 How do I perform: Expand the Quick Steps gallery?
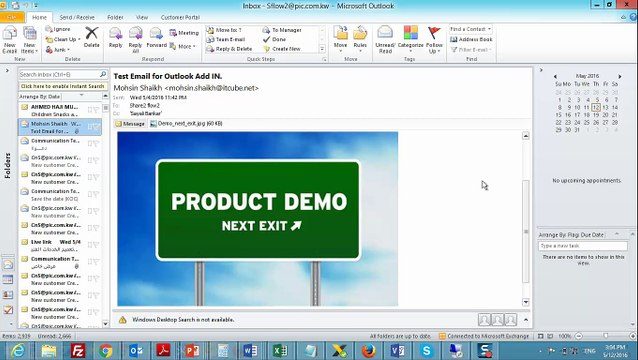click(322, 49)
